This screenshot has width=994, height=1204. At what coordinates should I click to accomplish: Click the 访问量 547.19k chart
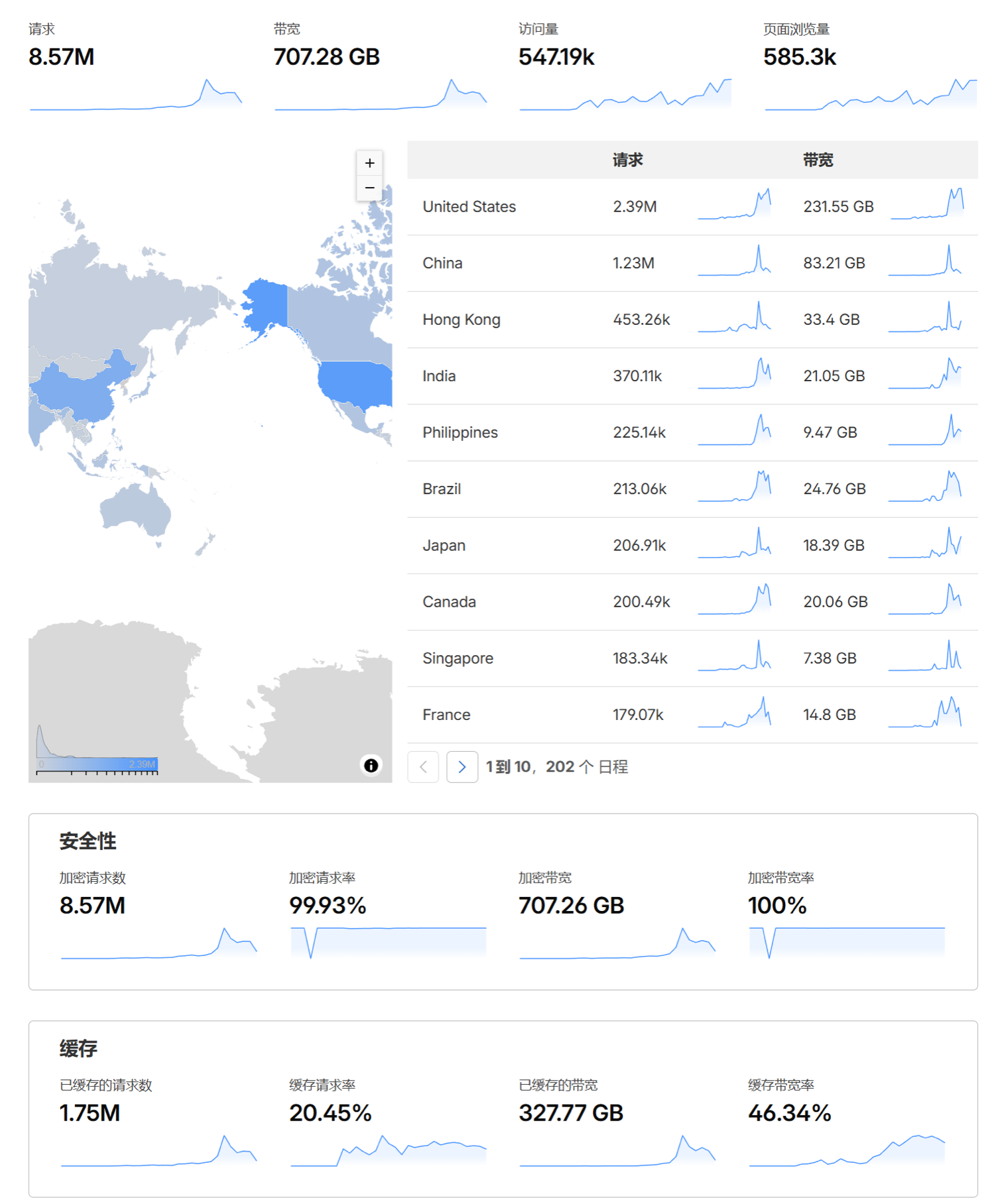(625, 96)
